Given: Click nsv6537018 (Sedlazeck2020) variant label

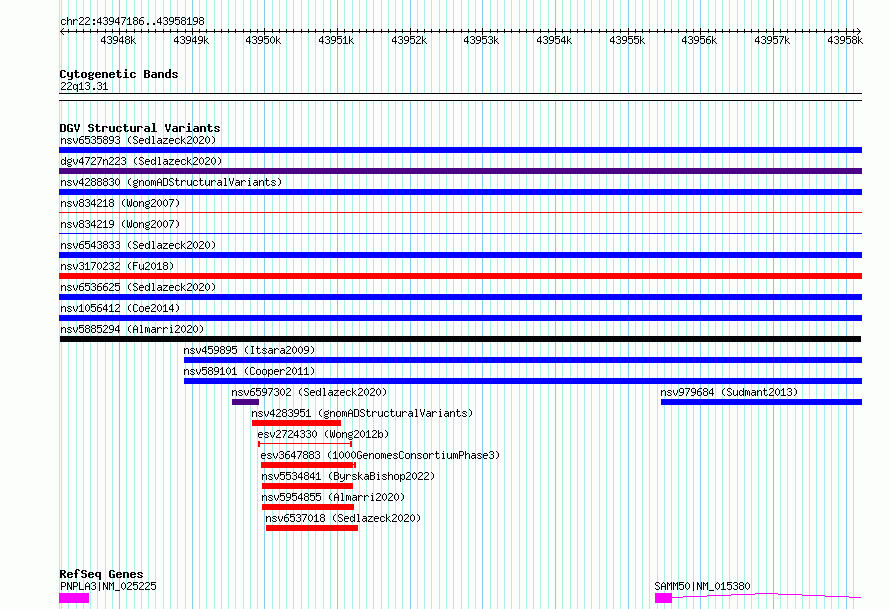Looking at the screenshot, I should [x=343, y=518].
